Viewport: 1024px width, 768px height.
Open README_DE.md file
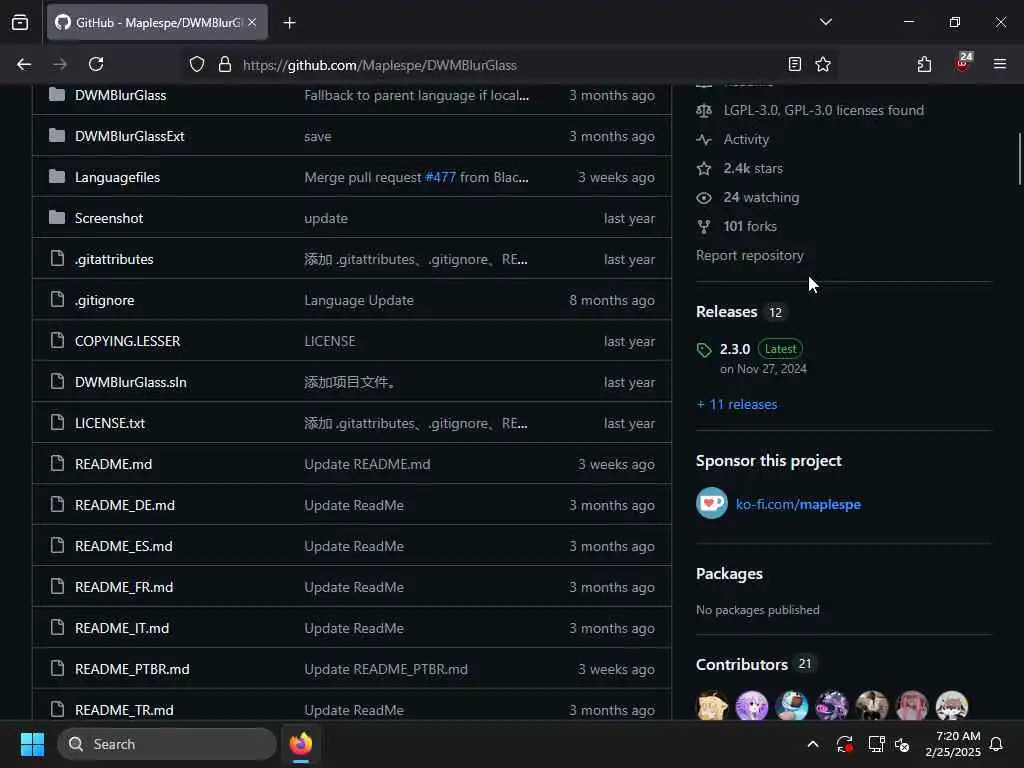click(x=125, y=505)
